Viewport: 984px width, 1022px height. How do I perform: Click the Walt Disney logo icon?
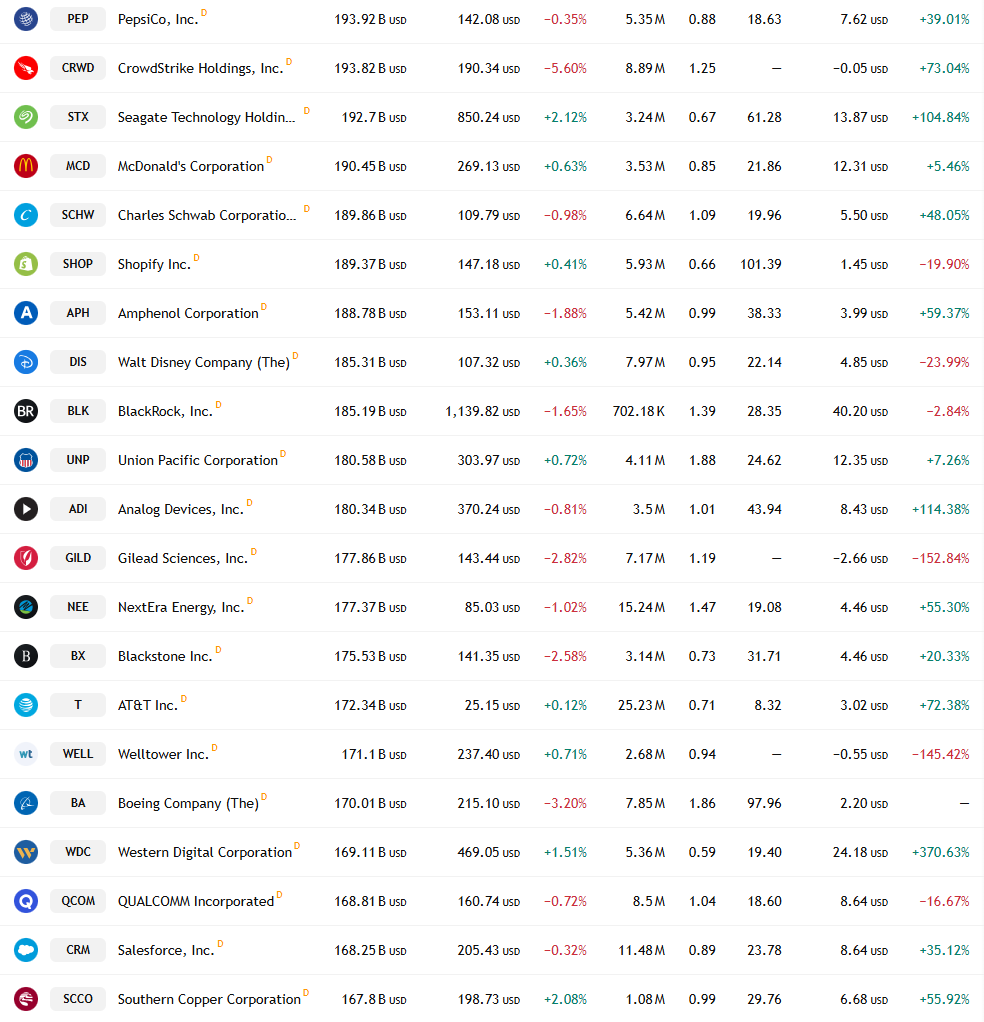26,362
